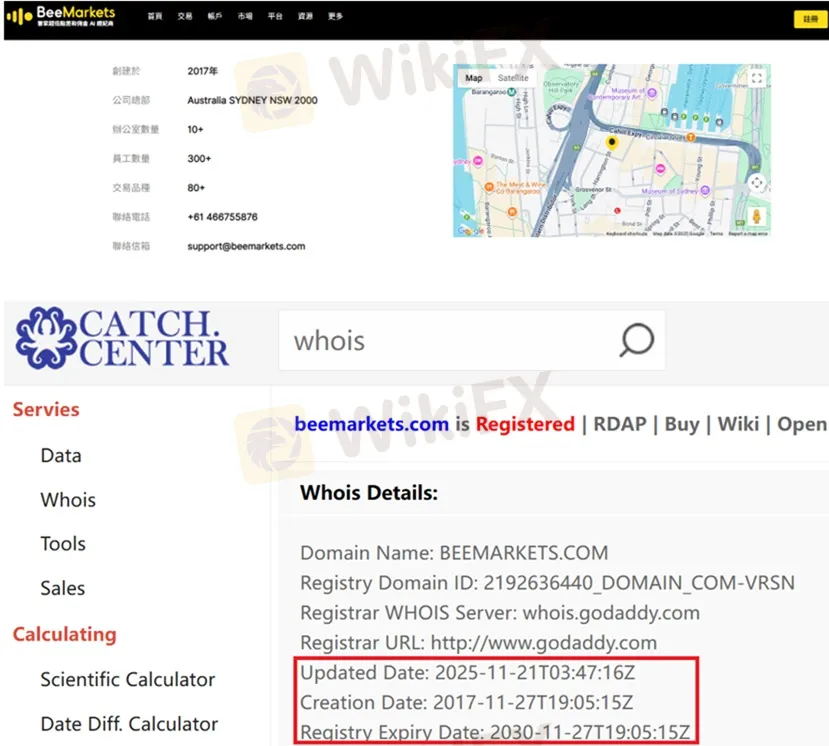The height and width of the screenshot is (746, 829).
Task: Click Google logo on the map
Action: pyautogui.click(x=471, y=231)
